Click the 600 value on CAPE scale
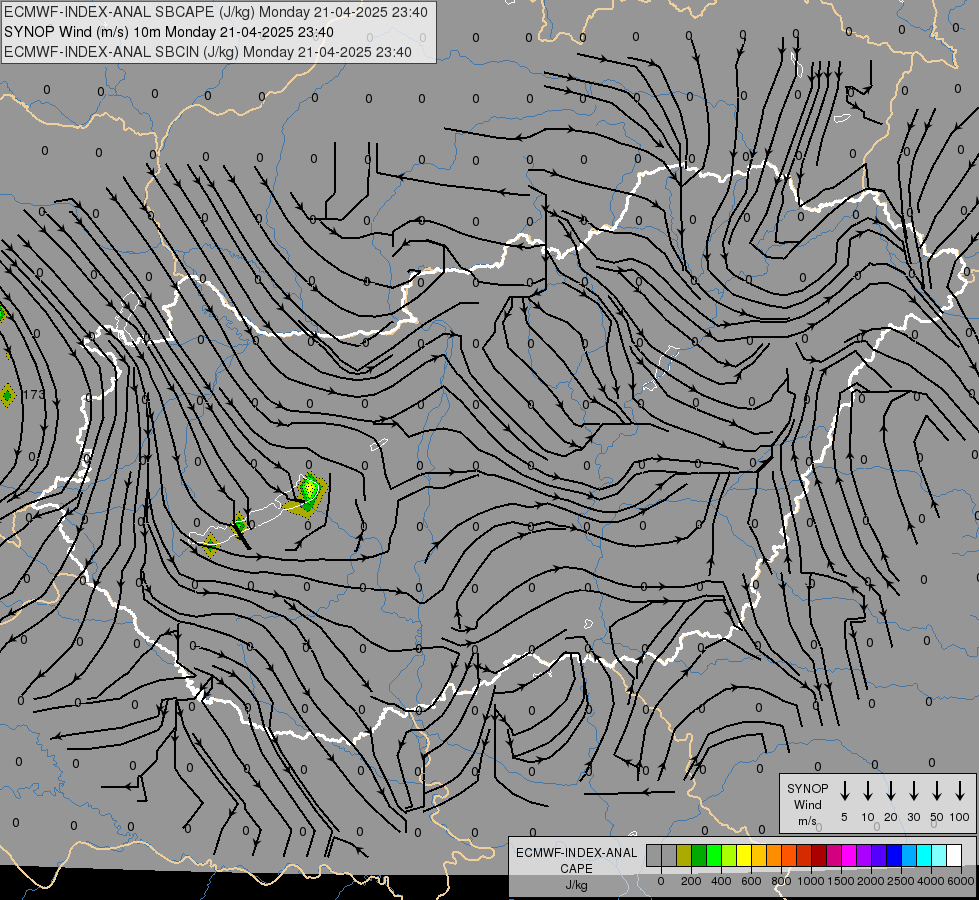 coord(751,881)
